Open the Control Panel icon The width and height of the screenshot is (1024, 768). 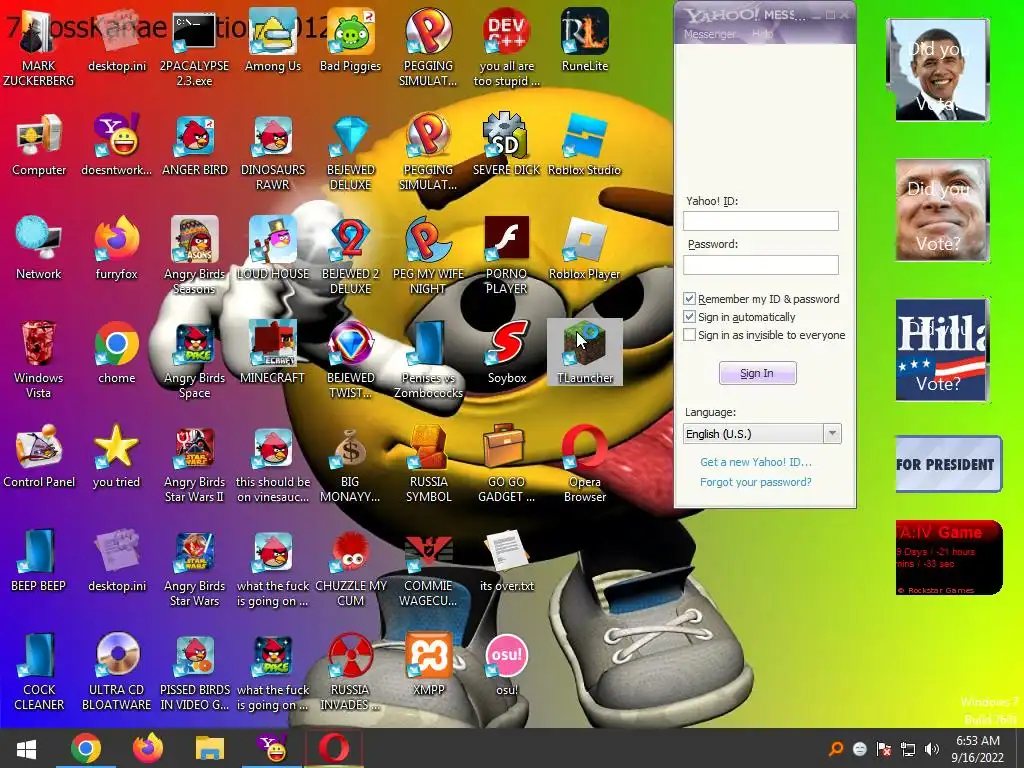click(39, 457)
